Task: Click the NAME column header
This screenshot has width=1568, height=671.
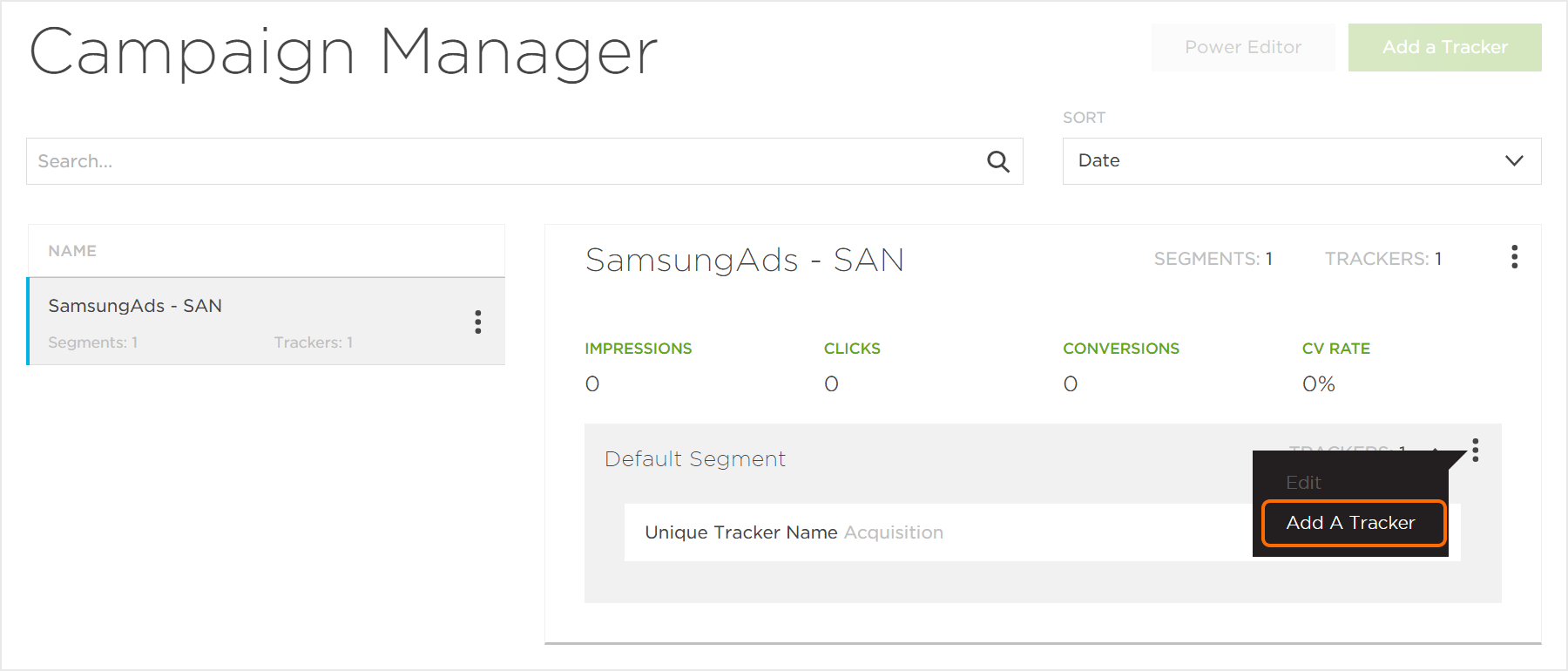Action: click(x=72, y=251)
